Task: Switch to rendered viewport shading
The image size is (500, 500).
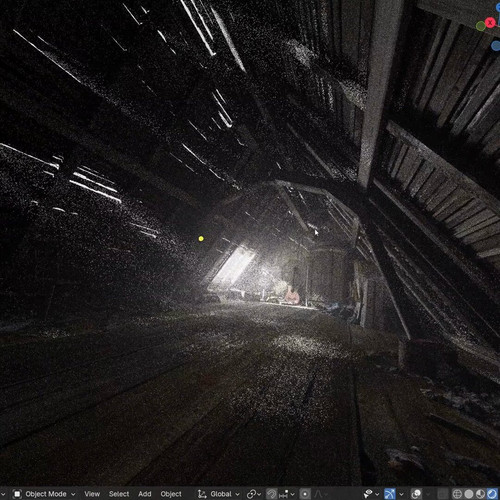Action: pyautogui.click(x=492, y=494)
